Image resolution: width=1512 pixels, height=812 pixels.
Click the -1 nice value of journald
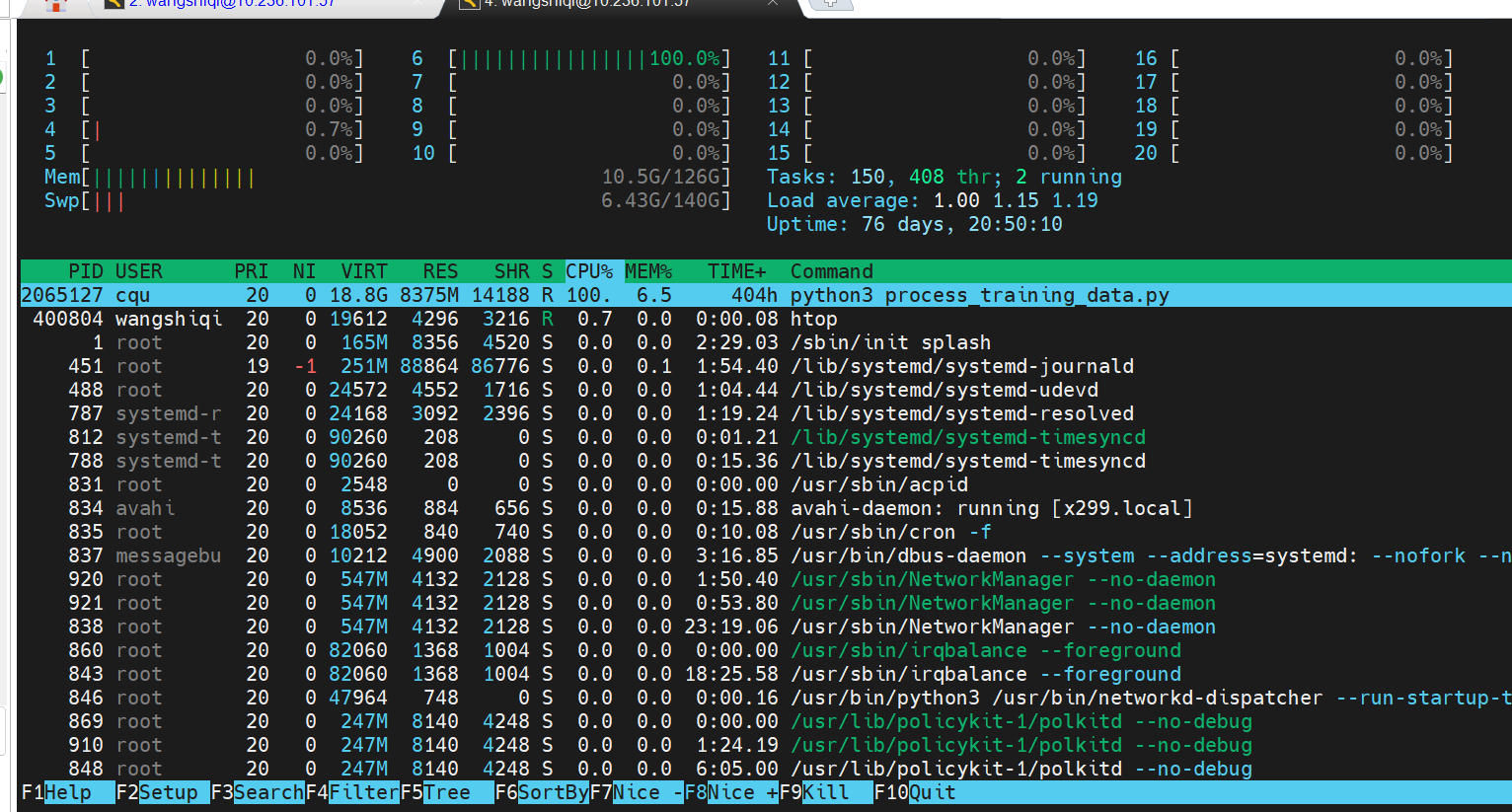click(305, 366)
